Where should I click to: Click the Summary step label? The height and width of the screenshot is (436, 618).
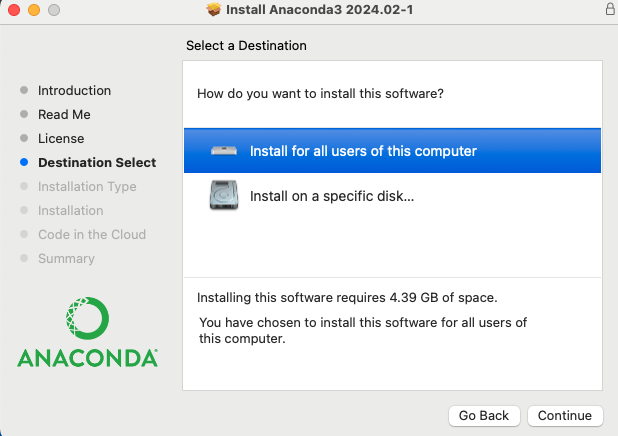coord(66,259)
